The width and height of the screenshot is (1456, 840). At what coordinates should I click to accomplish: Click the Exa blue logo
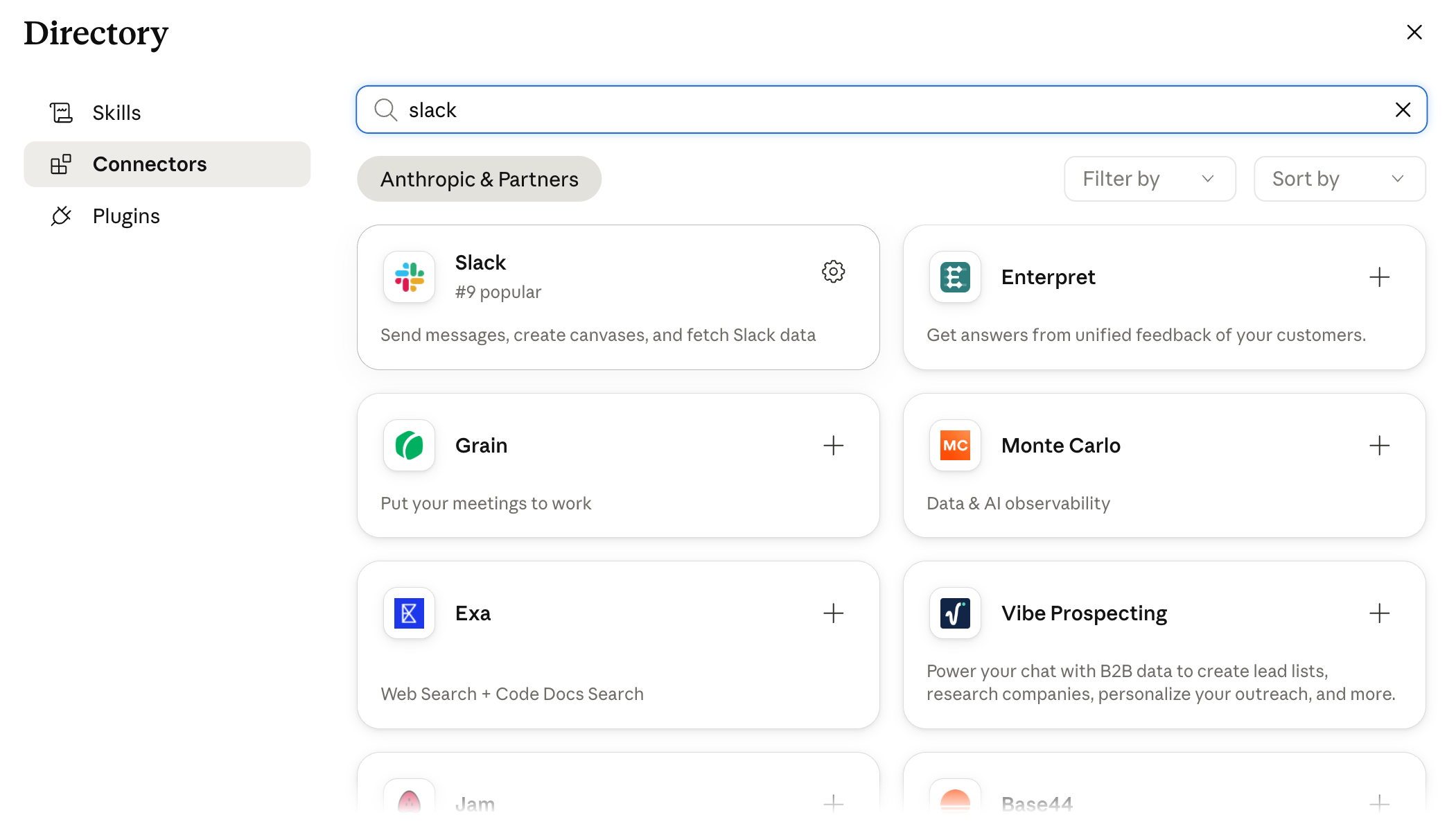[x=409, y=613]
